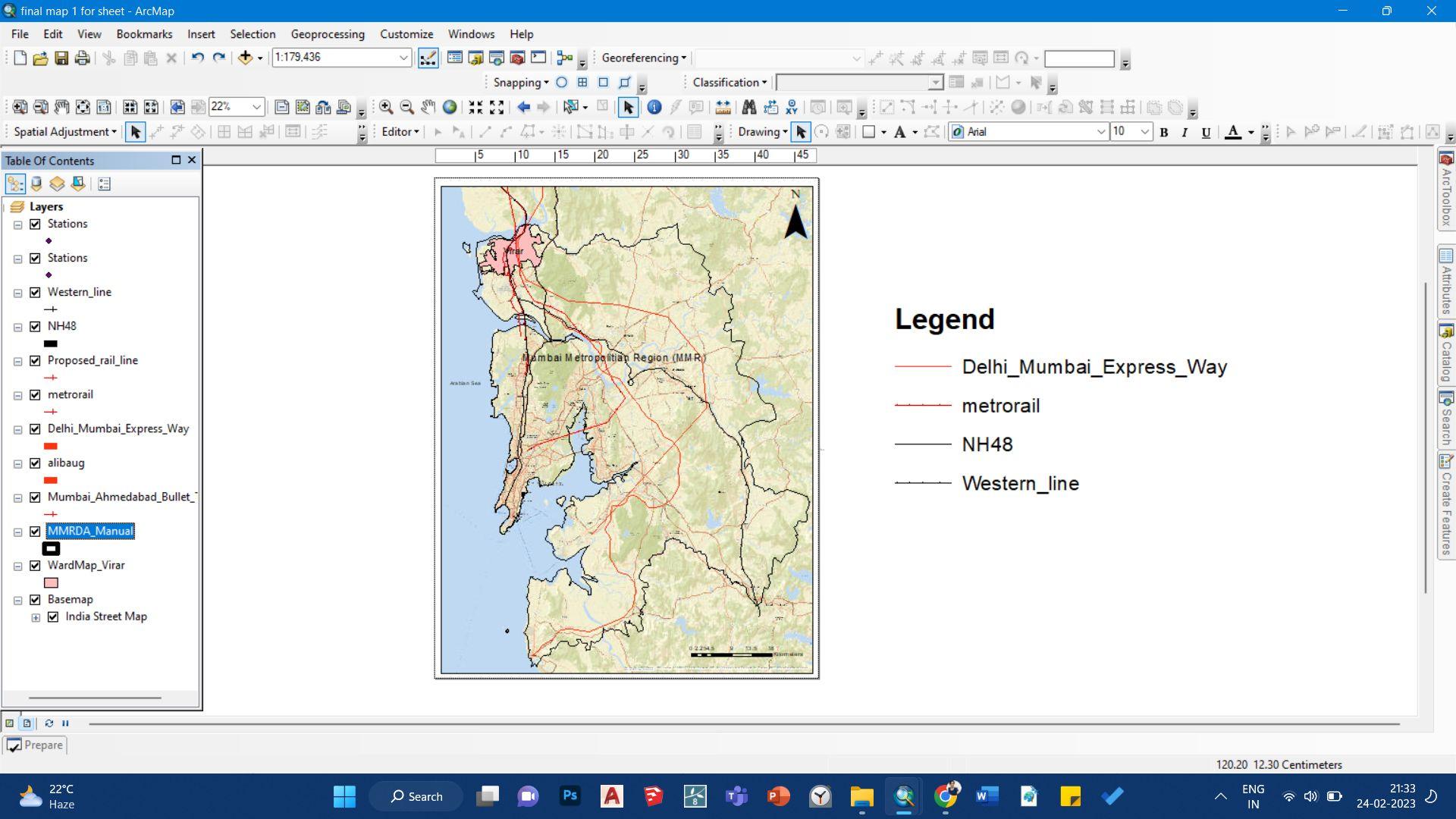Viewport: 1456px width, 819px height.
Task: Disable the India Street Map checkbox
Action: pos(53,617)
